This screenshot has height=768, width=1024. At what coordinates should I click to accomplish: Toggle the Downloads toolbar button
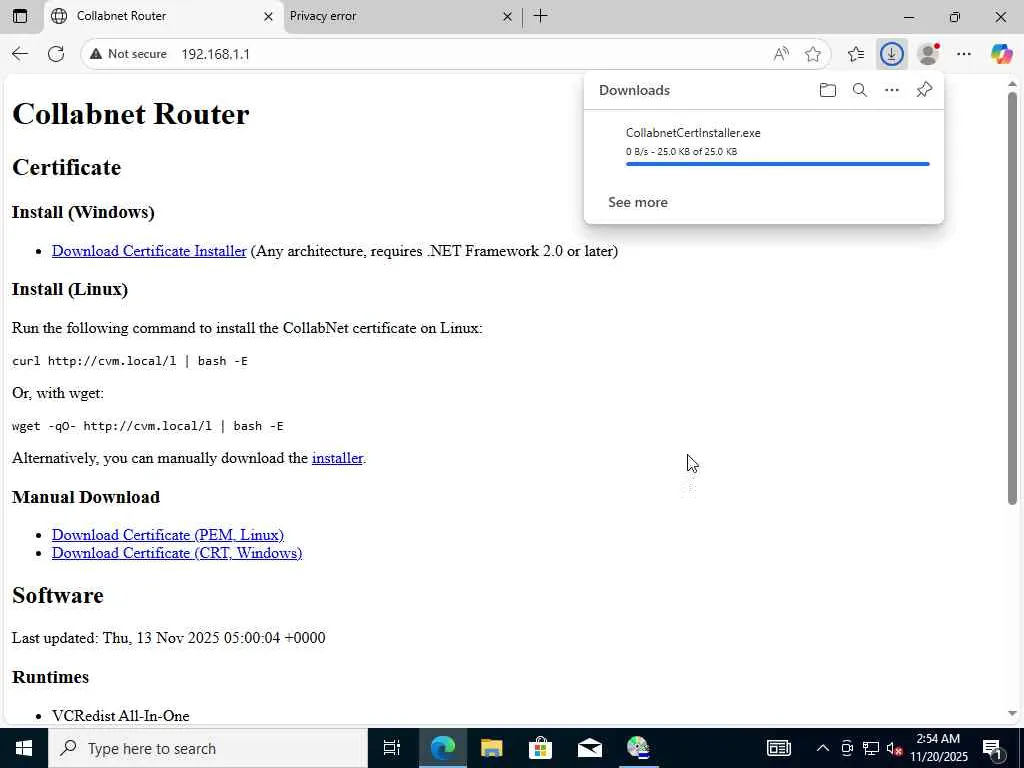coord(891,54)
